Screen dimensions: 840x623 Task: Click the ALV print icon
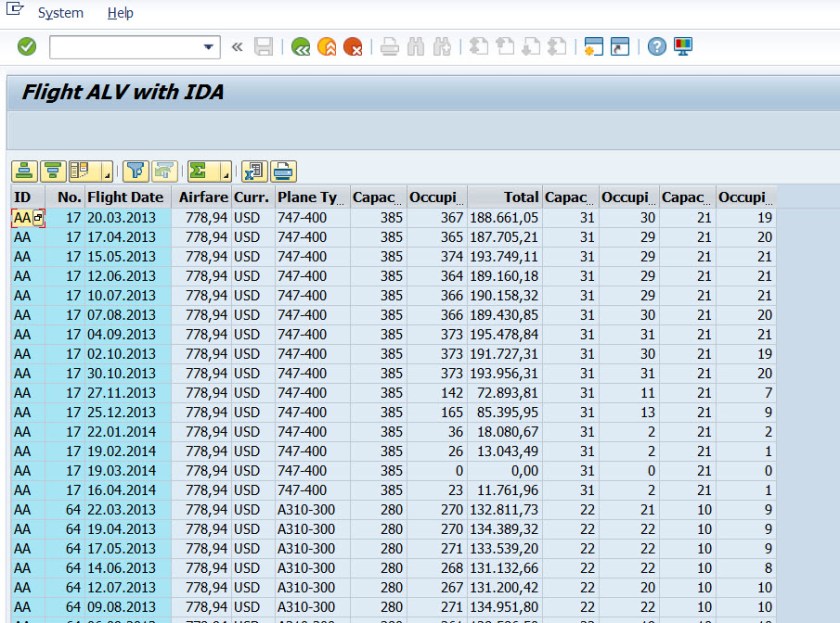pos(283,171)
